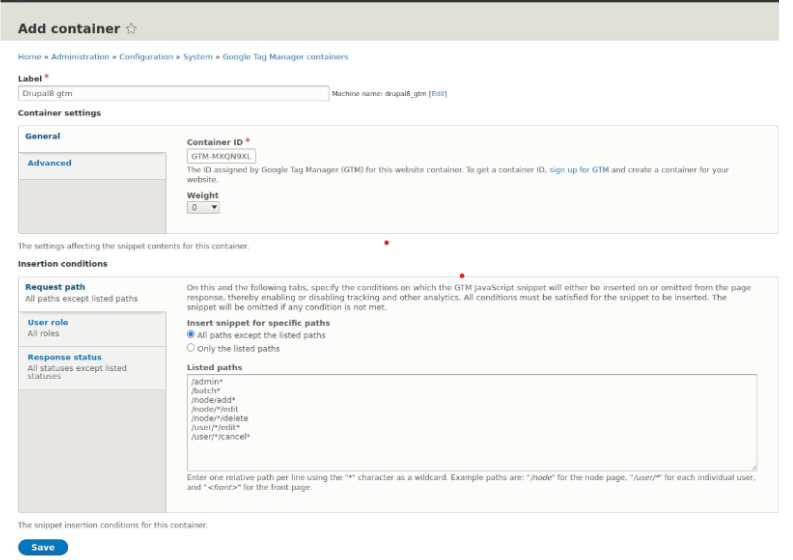Click the Edit machine name link
The width and height of the screenshot is (793, 560).
pos(438,94)
